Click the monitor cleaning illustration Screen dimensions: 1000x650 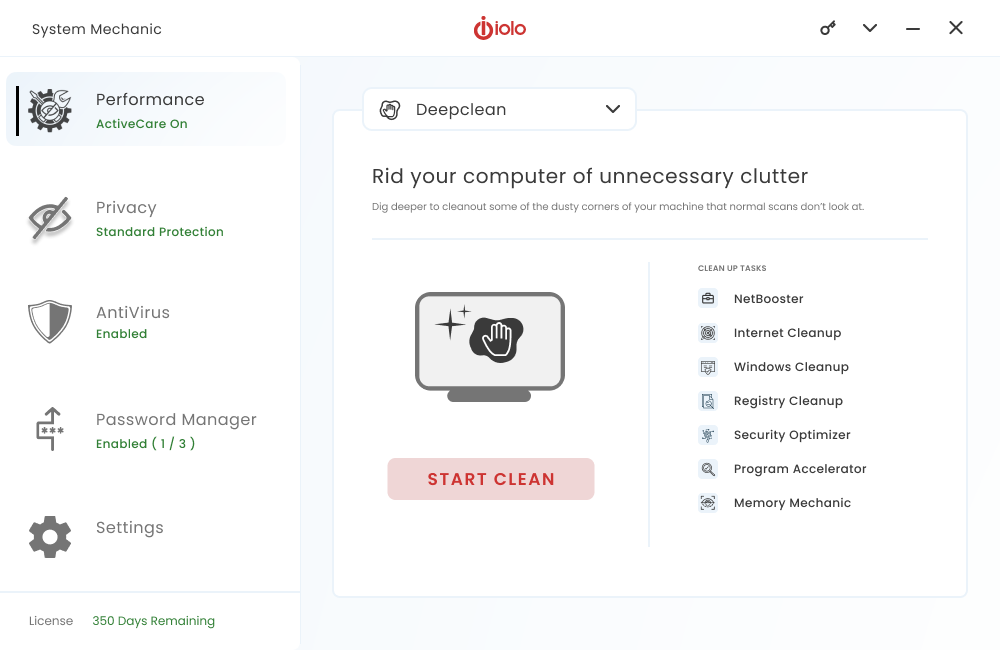pos(490,346)
